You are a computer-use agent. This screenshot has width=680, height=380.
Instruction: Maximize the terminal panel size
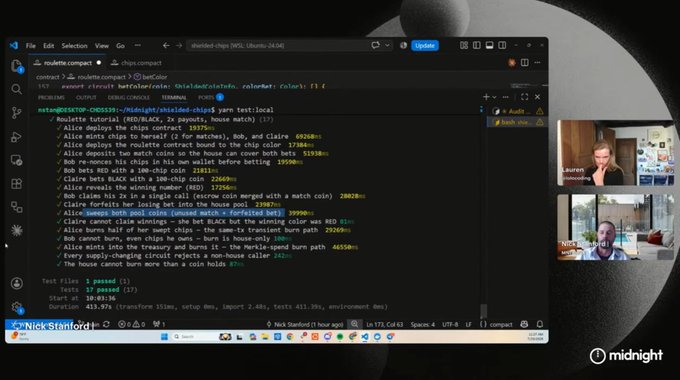point(525,97)
